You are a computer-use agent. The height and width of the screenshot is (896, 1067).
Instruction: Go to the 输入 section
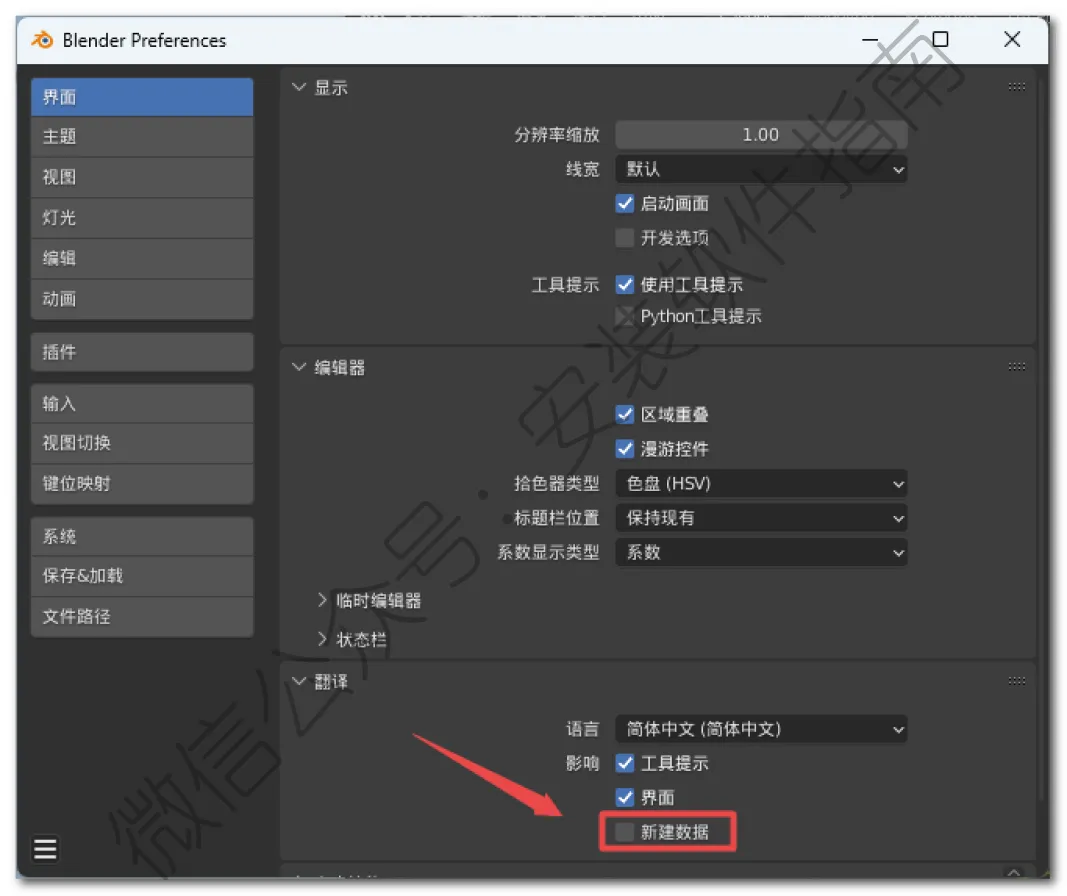click(142, 403)
